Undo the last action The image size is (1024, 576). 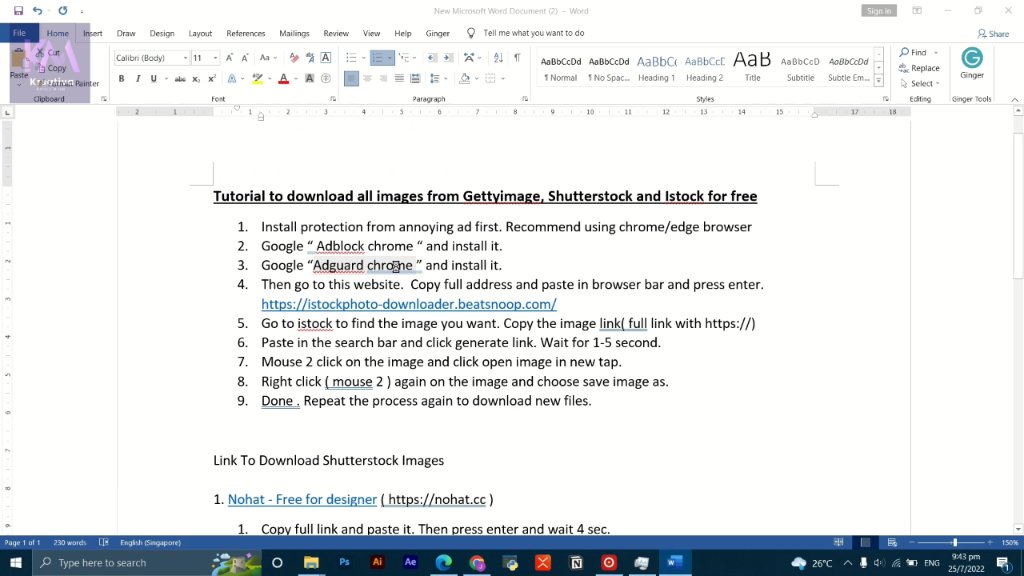tap(37, 10)
